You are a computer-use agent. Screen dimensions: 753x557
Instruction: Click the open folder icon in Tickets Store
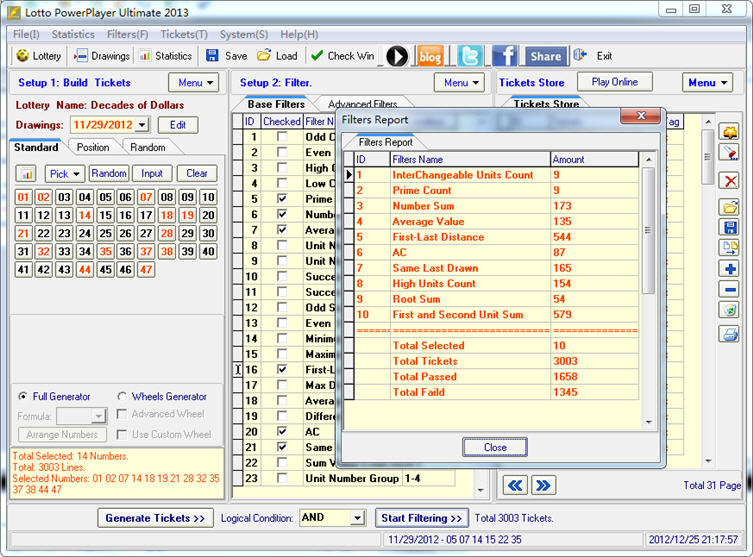pos(730,207)
